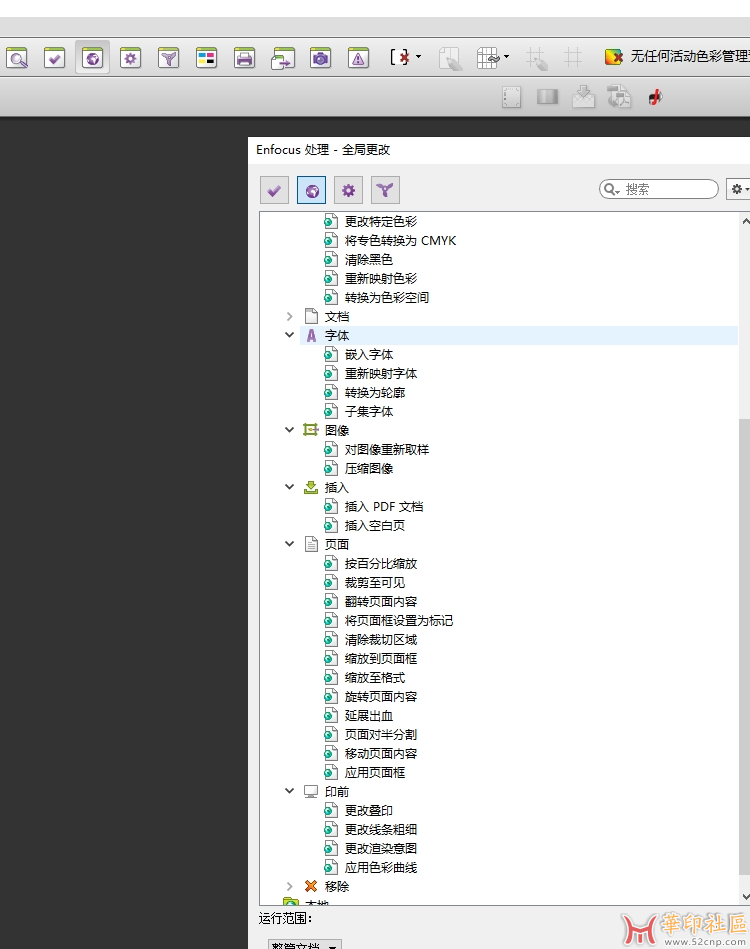Open the warning triangle Navigator icon
This screenshot has width=750, height=949.
(358, 58)
